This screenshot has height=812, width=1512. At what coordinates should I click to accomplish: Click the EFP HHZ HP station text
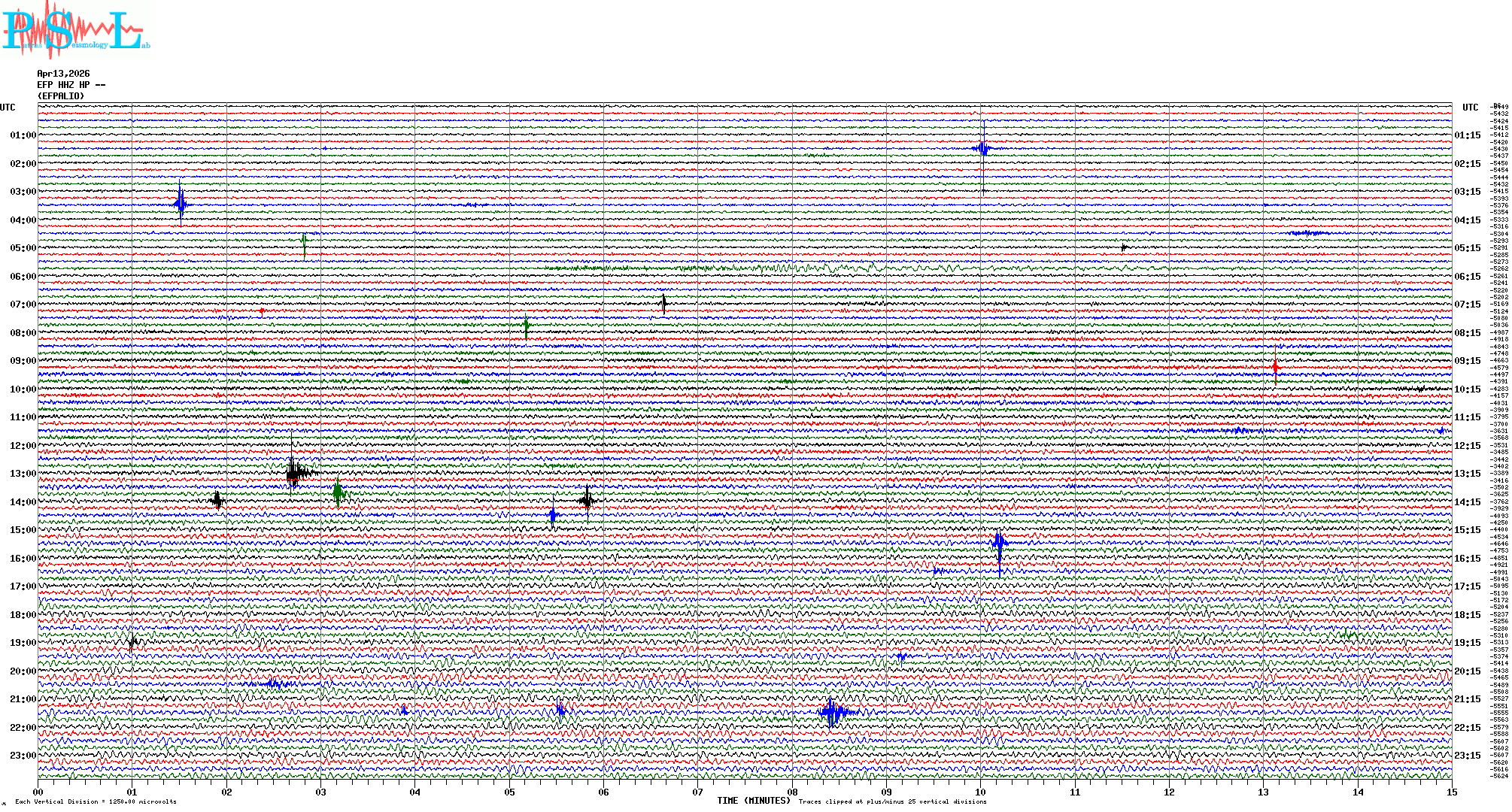click(71, 85)
